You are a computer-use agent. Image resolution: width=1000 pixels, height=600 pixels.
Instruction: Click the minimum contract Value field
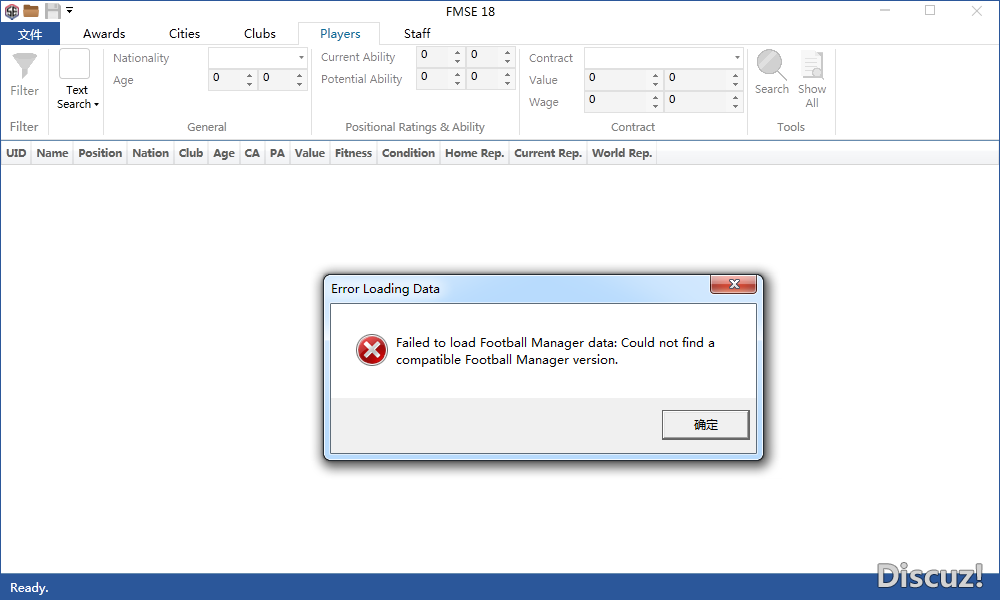(616, 78)
